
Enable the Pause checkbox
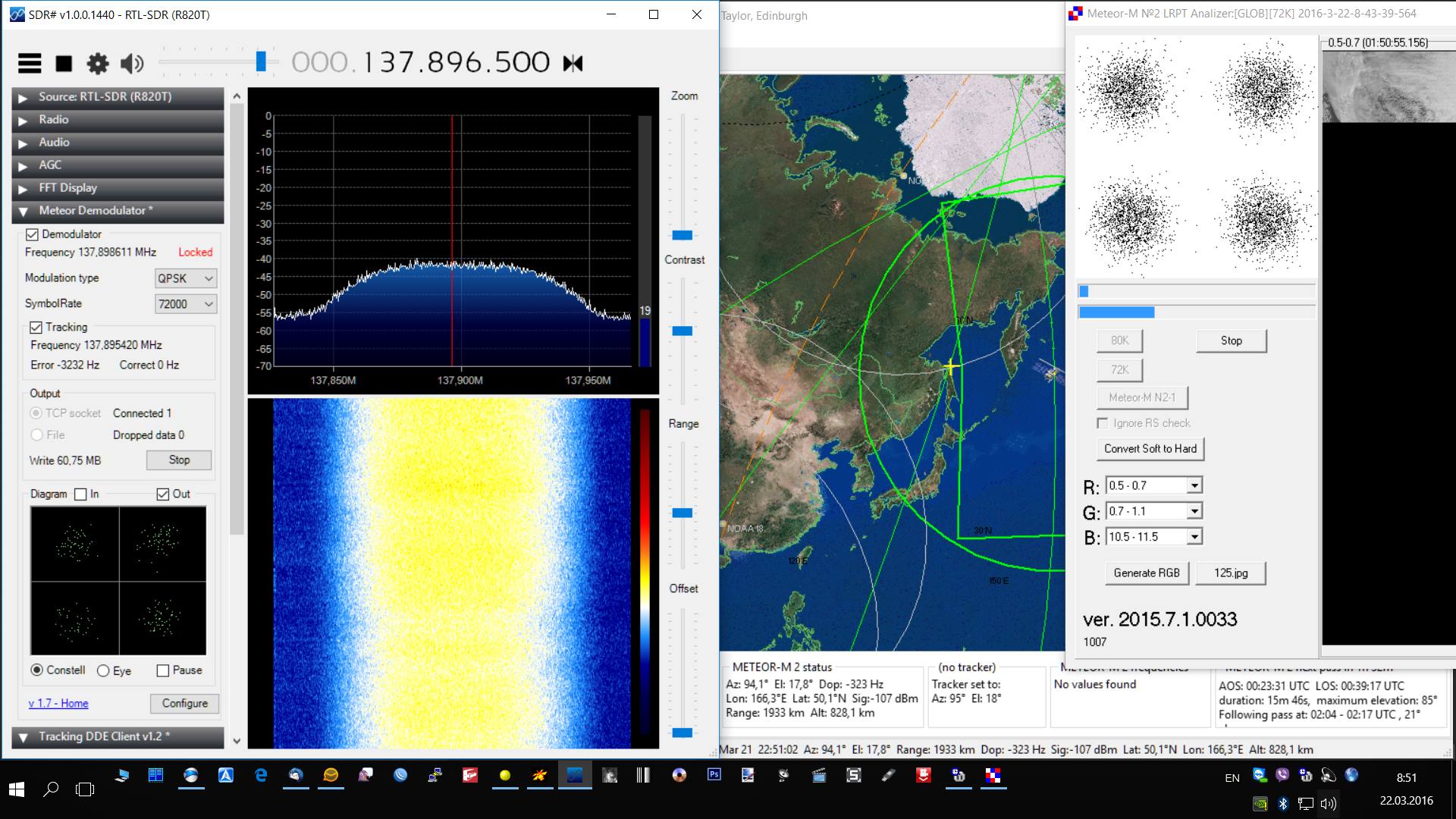[x=162, y=670]
